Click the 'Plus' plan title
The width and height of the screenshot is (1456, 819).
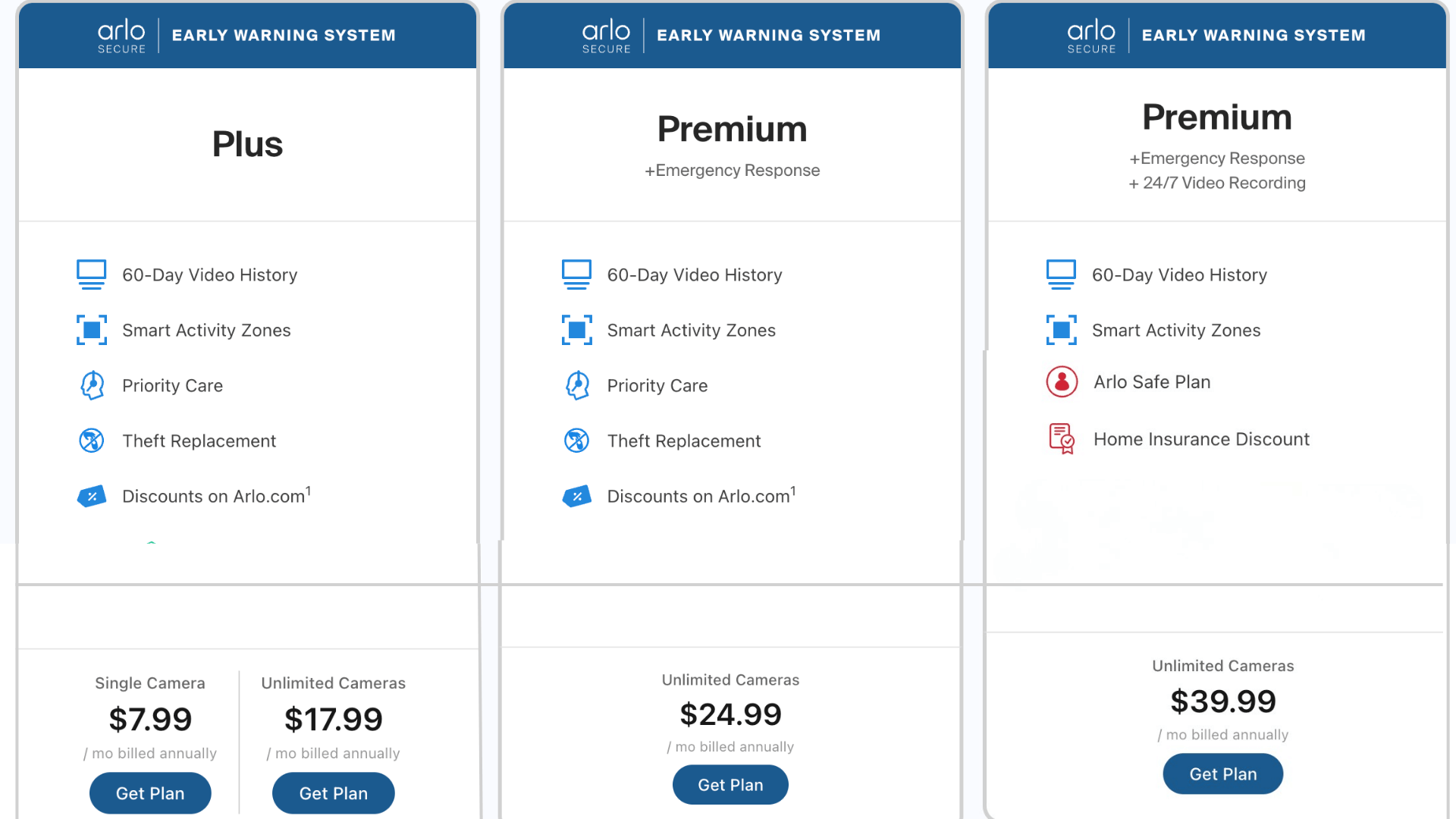(x=247, y=144)
